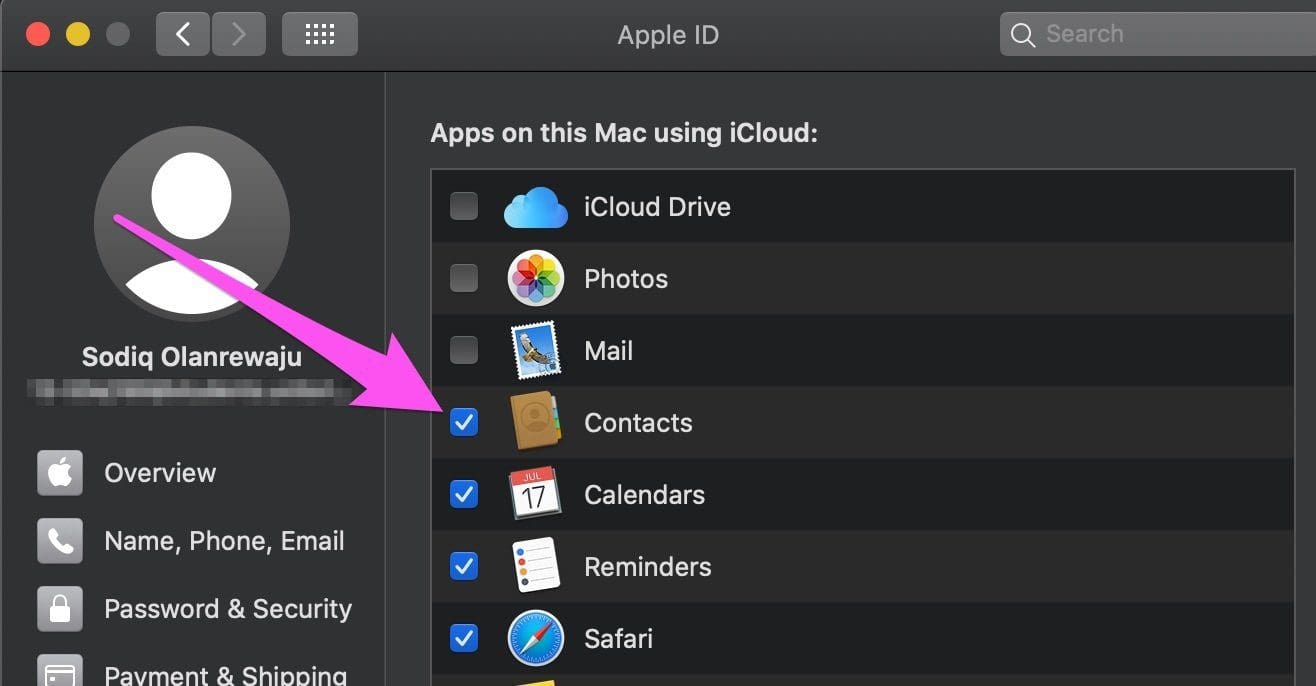
Task: Click the Contacts address book icon
Action: [535, 422]
